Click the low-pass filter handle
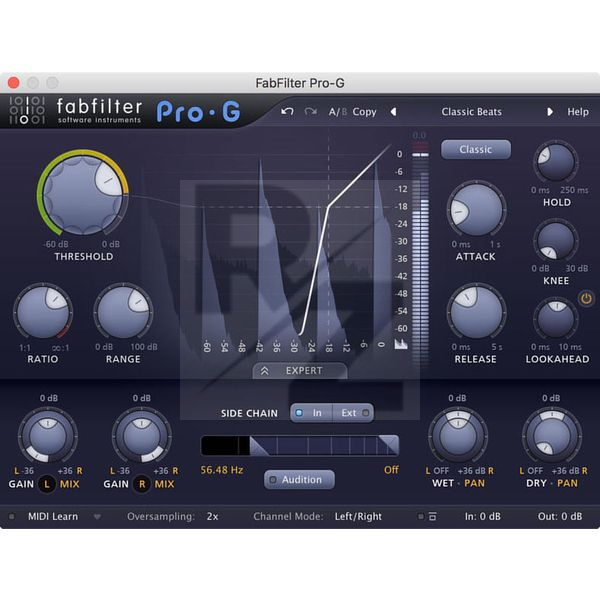 389,445
